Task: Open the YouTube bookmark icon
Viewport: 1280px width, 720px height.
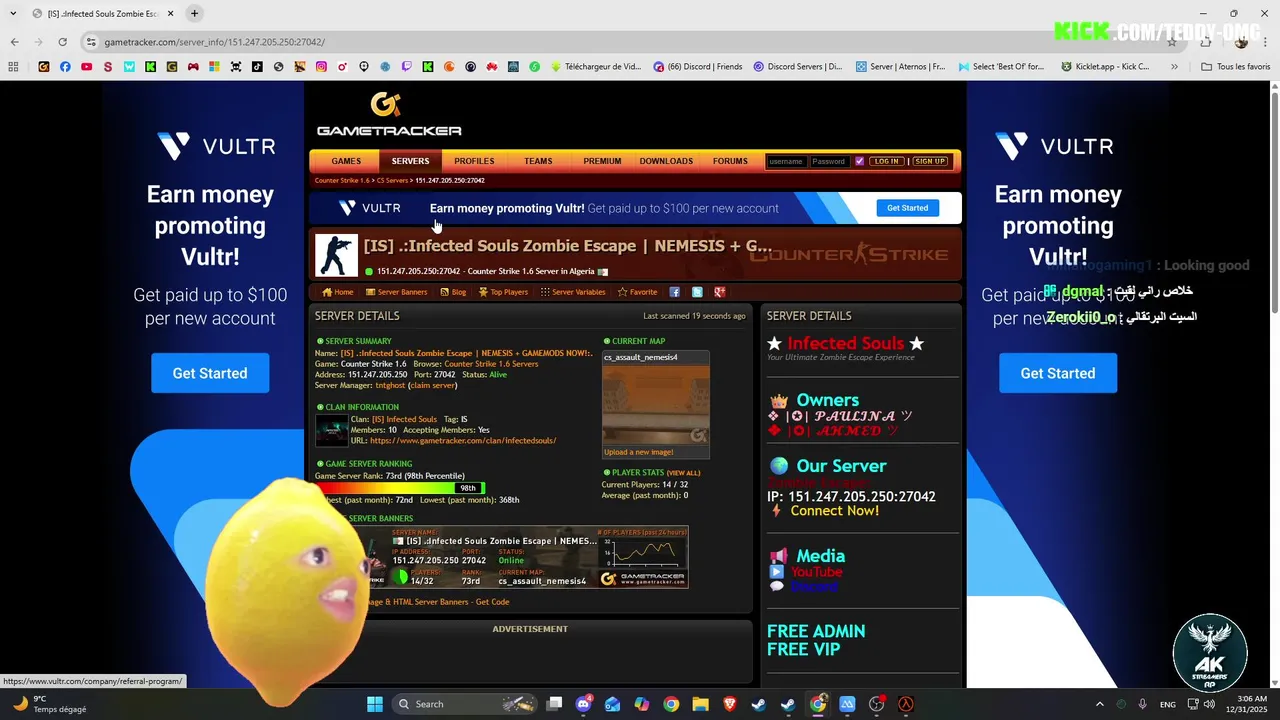Action: [x=87, y=67]
